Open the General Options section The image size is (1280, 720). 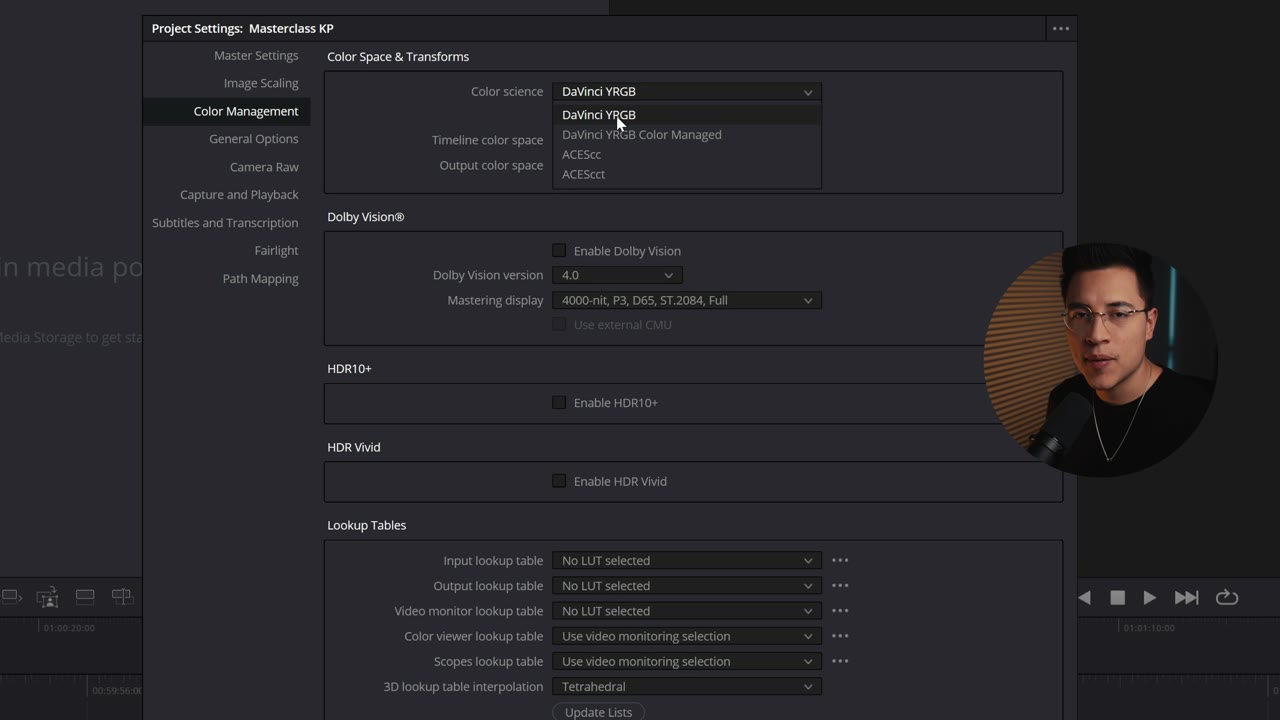254,140
